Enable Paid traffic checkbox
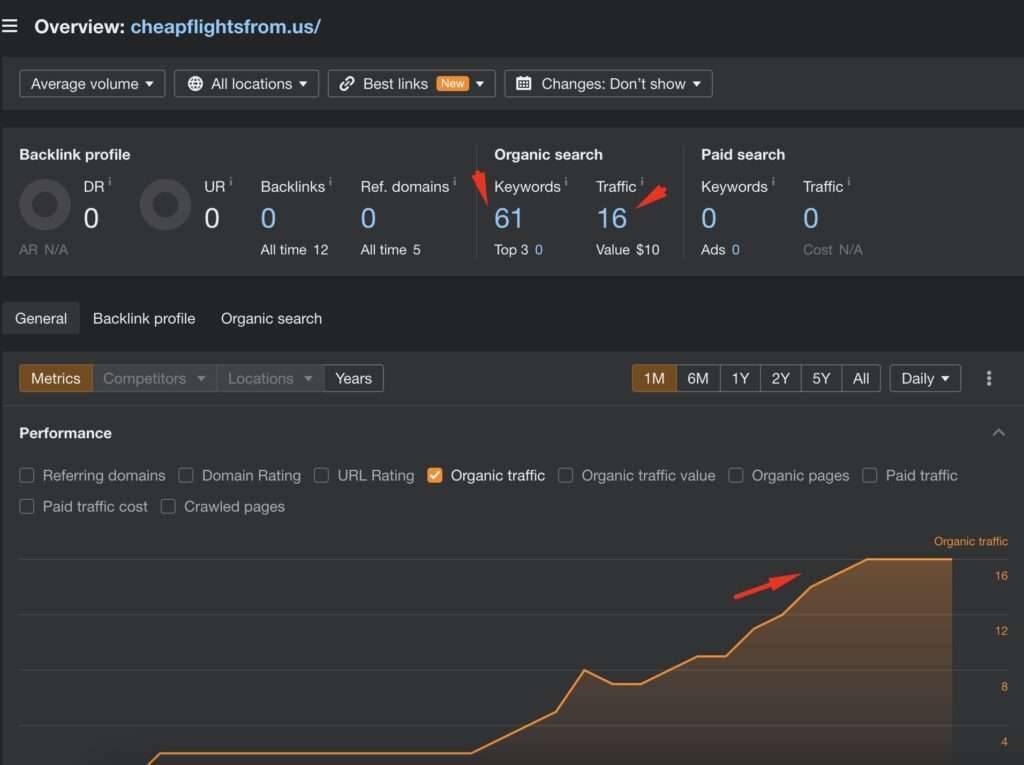Viewport: 1024px width, 765px height. point(870,475)
